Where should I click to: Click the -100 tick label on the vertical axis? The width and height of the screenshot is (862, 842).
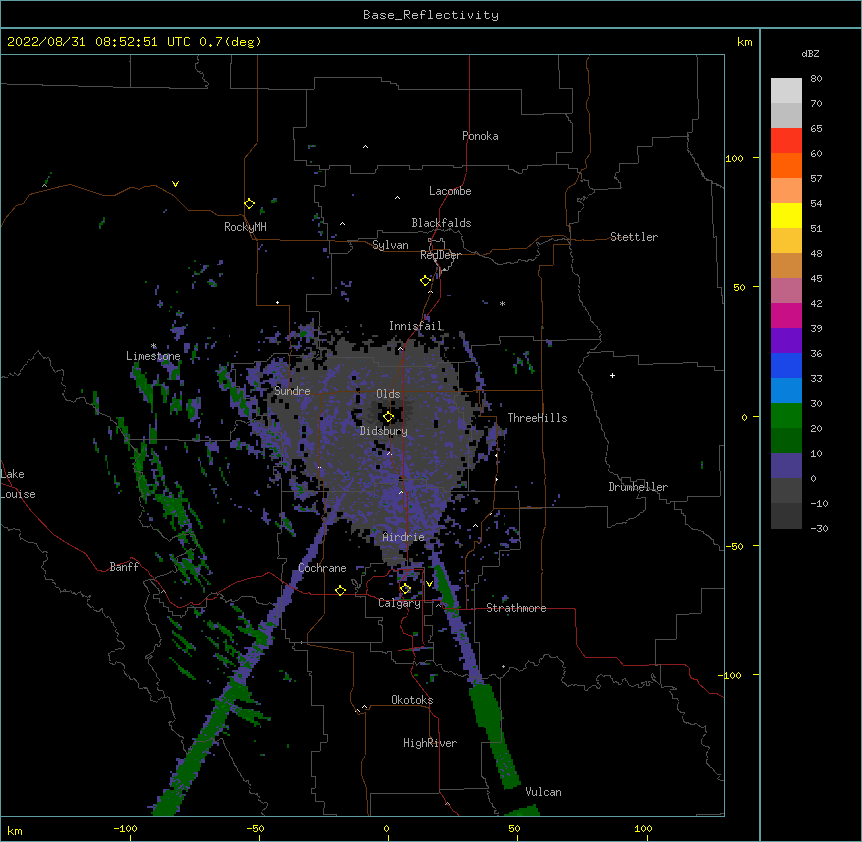tap(731, 675)
